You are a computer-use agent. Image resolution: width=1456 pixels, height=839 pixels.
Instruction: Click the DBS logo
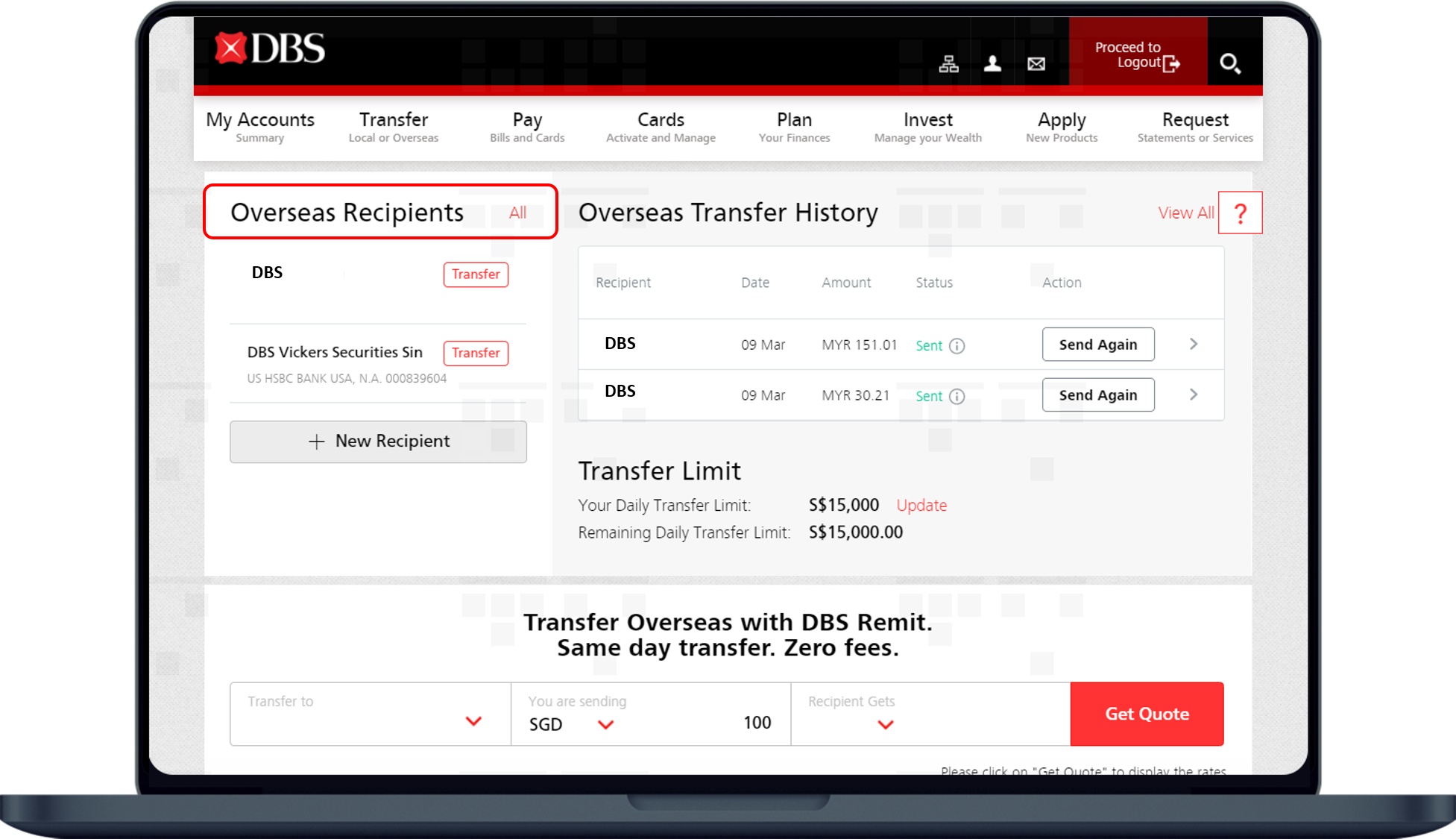[270, 48]
